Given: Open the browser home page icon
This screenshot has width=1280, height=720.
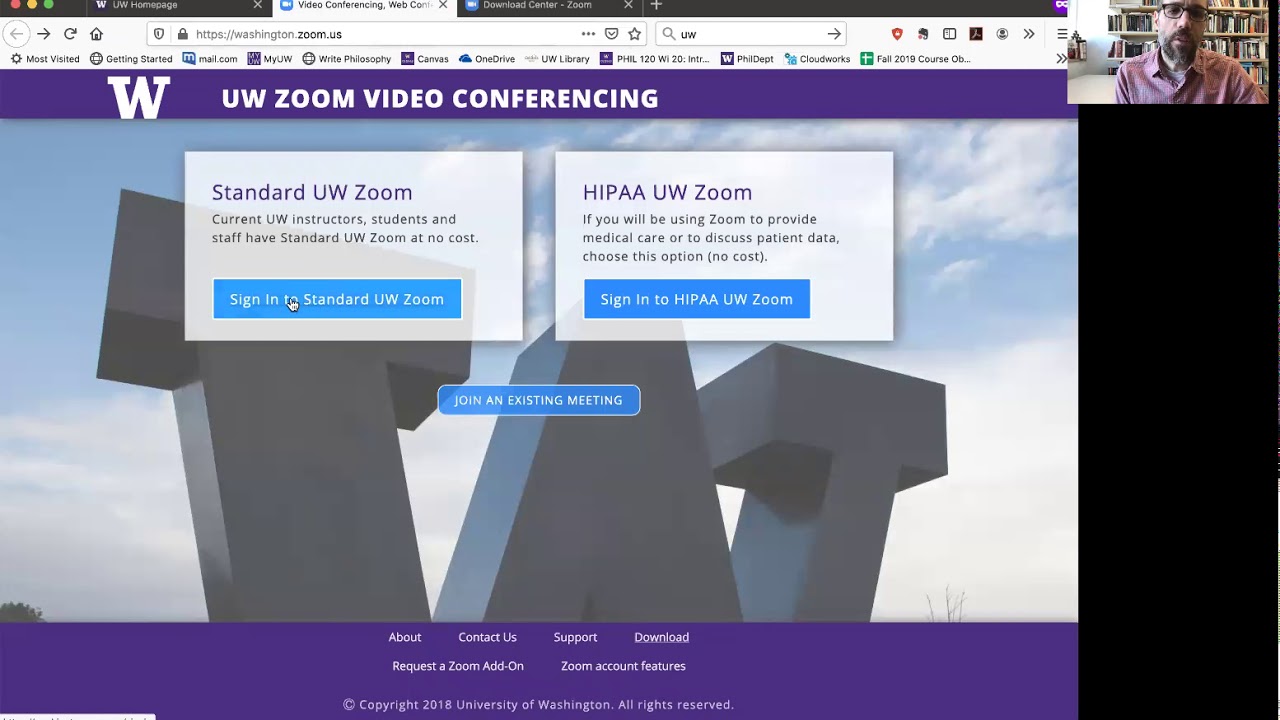Looking at the screenshot, I should pyautogui.click(x=96, y=34).
